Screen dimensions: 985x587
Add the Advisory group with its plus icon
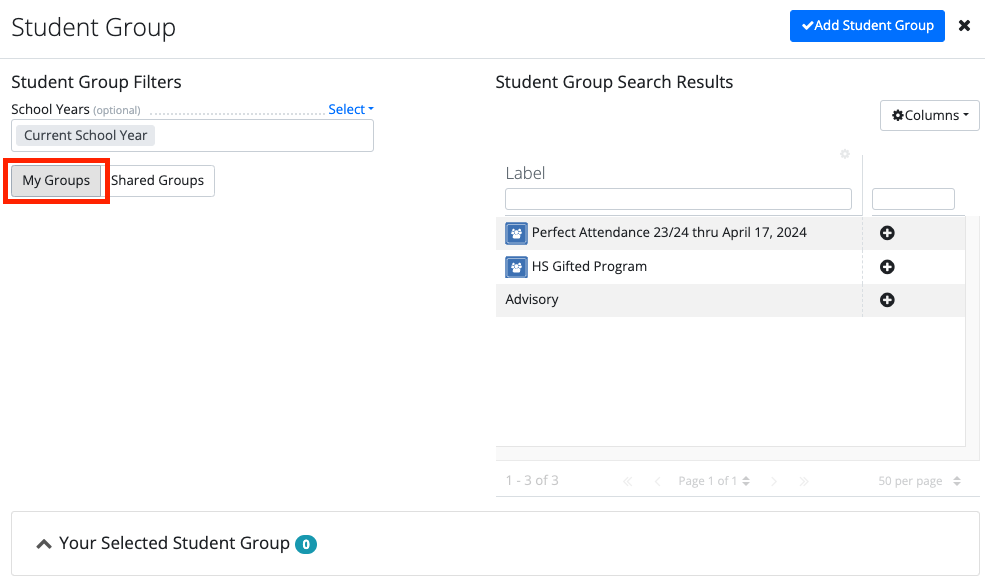tap(886, 300)
